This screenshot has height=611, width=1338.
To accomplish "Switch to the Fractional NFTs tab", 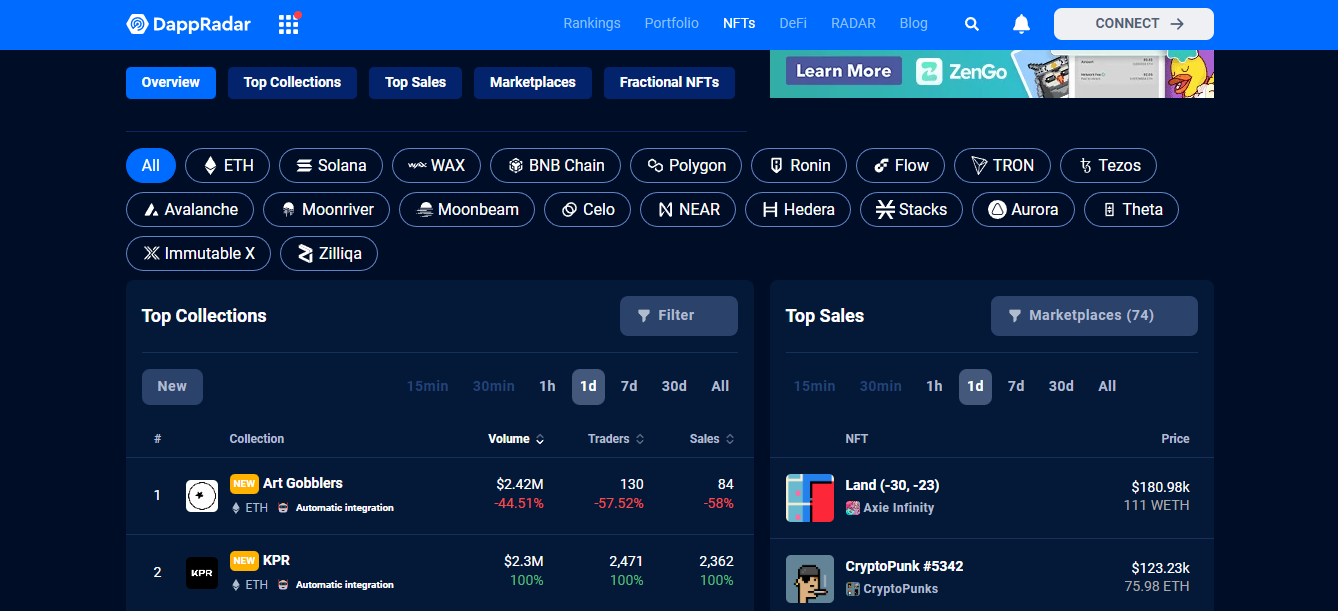I will (669, 82).
